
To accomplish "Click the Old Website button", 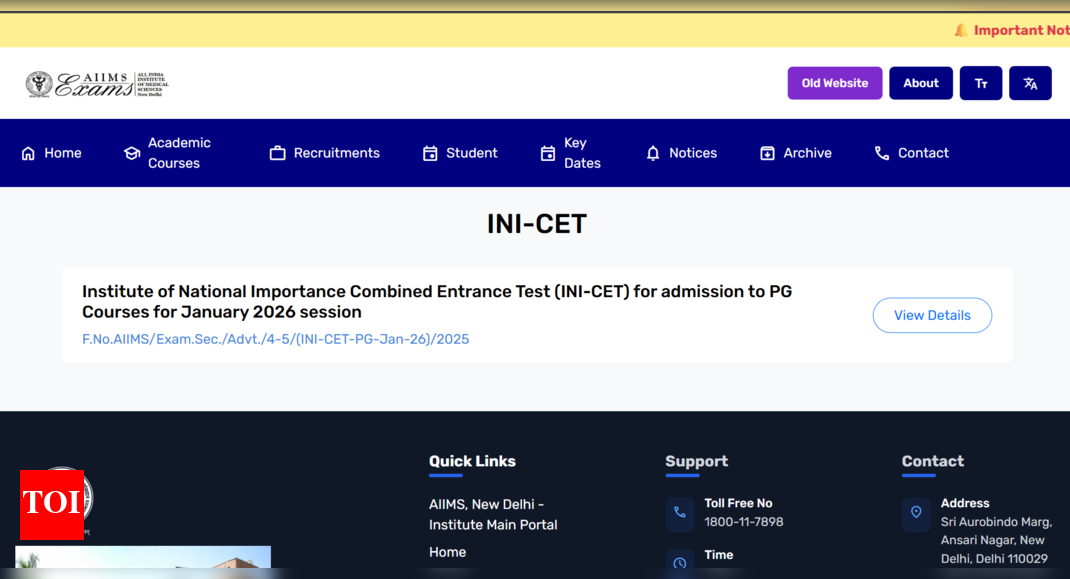I will click(834, 83).
